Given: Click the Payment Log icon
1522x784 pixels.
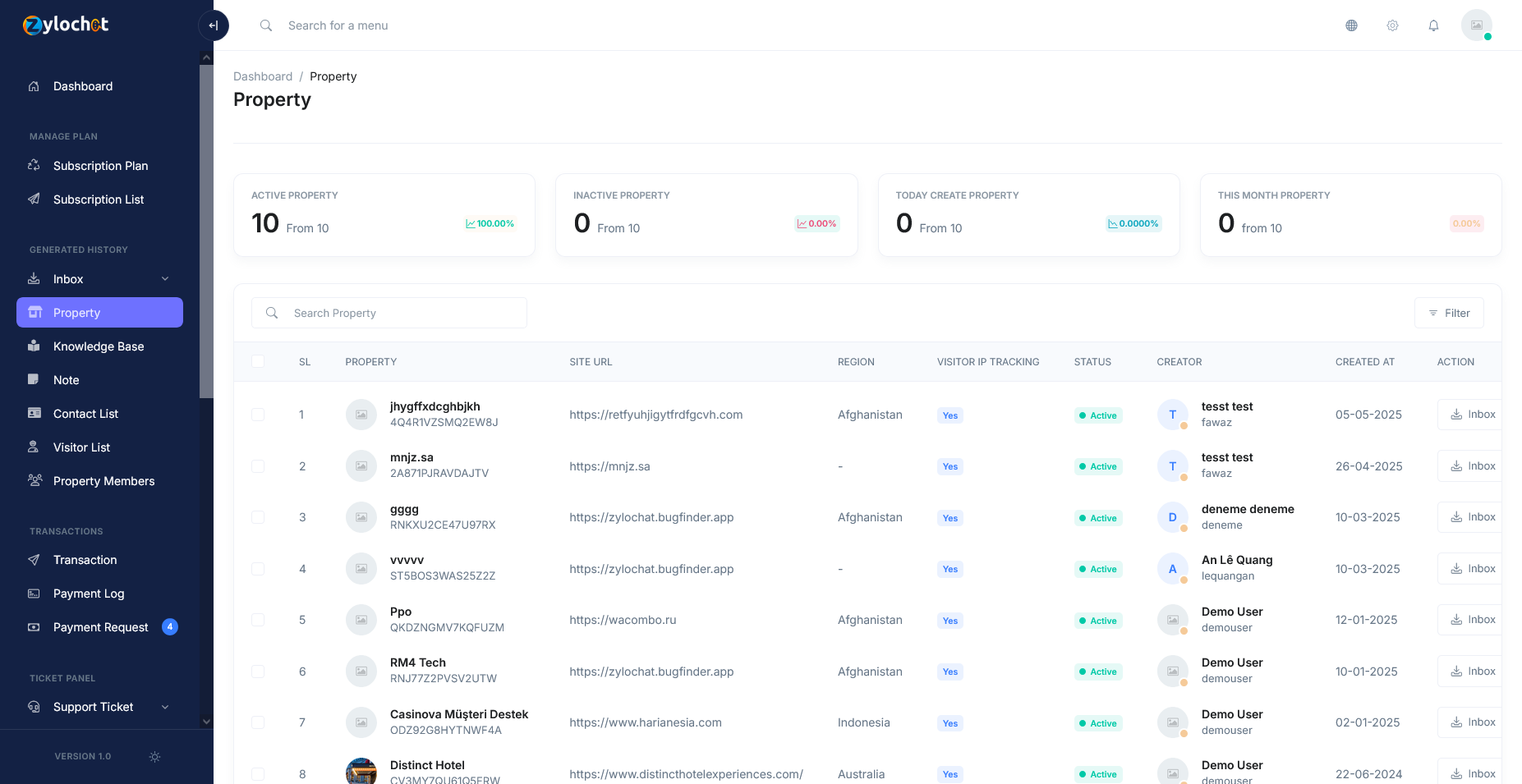Looking at the screenshot, I should [x=34, y=593].
